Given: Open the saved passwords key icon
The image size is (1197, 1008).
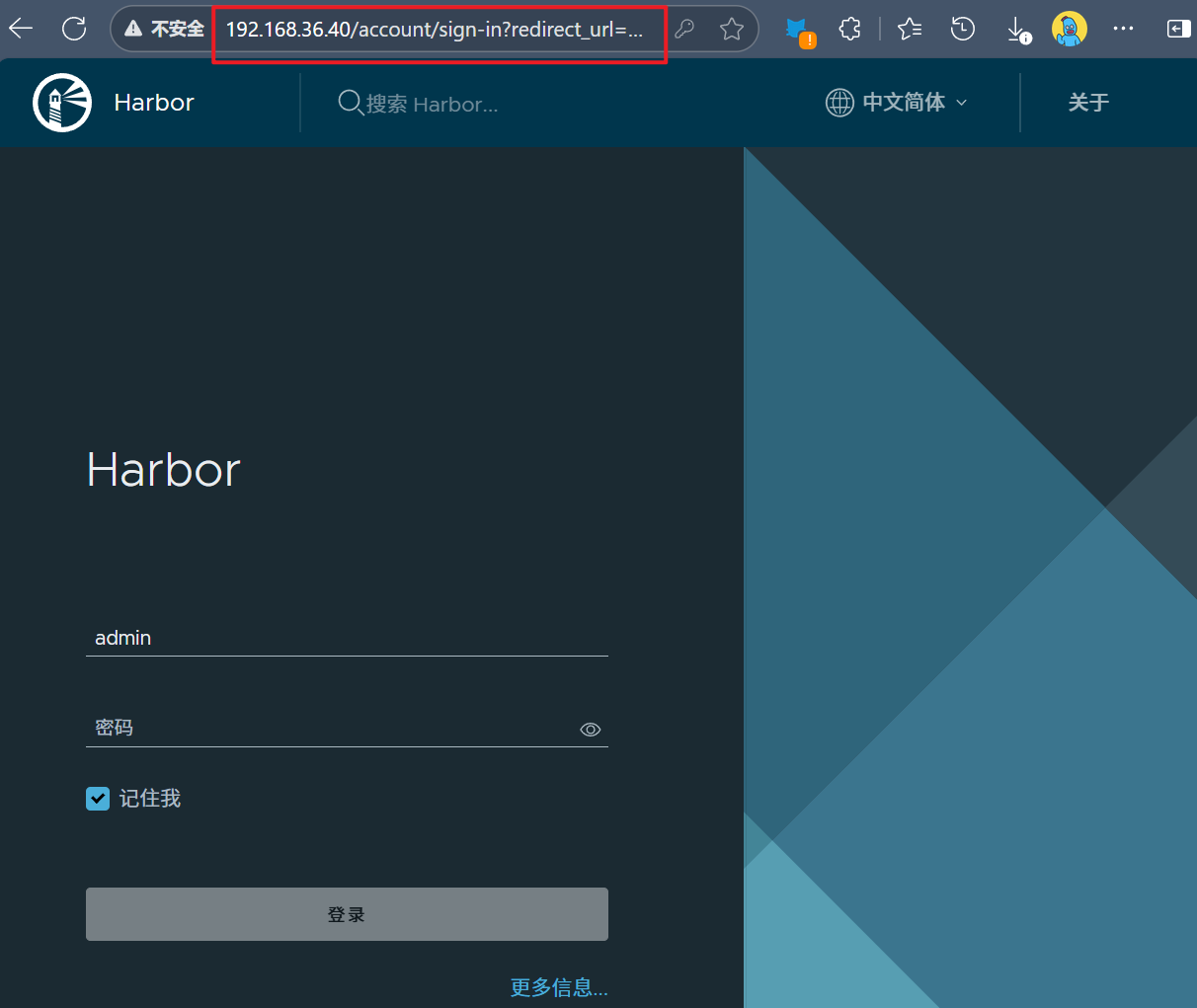Looking at the screenshot, I should point(684,30).
